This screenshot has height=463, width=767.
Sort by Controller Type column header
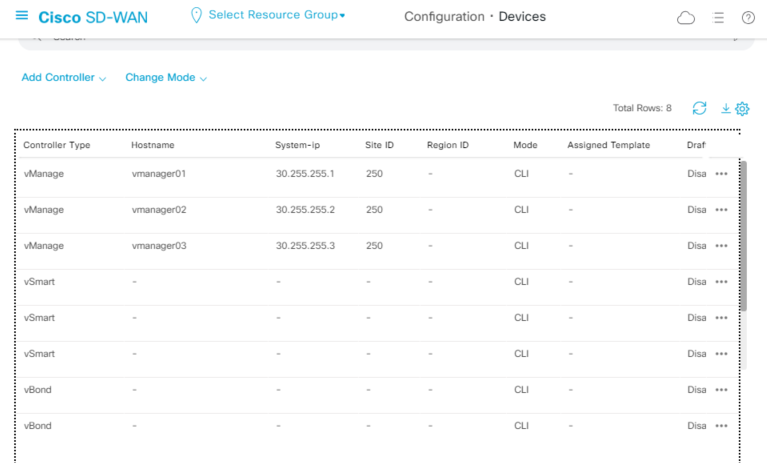pos(57,145)
